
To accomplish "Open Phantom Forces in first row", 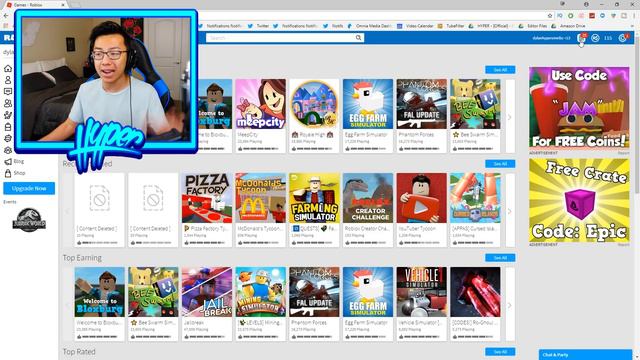I will coord(422,116).
